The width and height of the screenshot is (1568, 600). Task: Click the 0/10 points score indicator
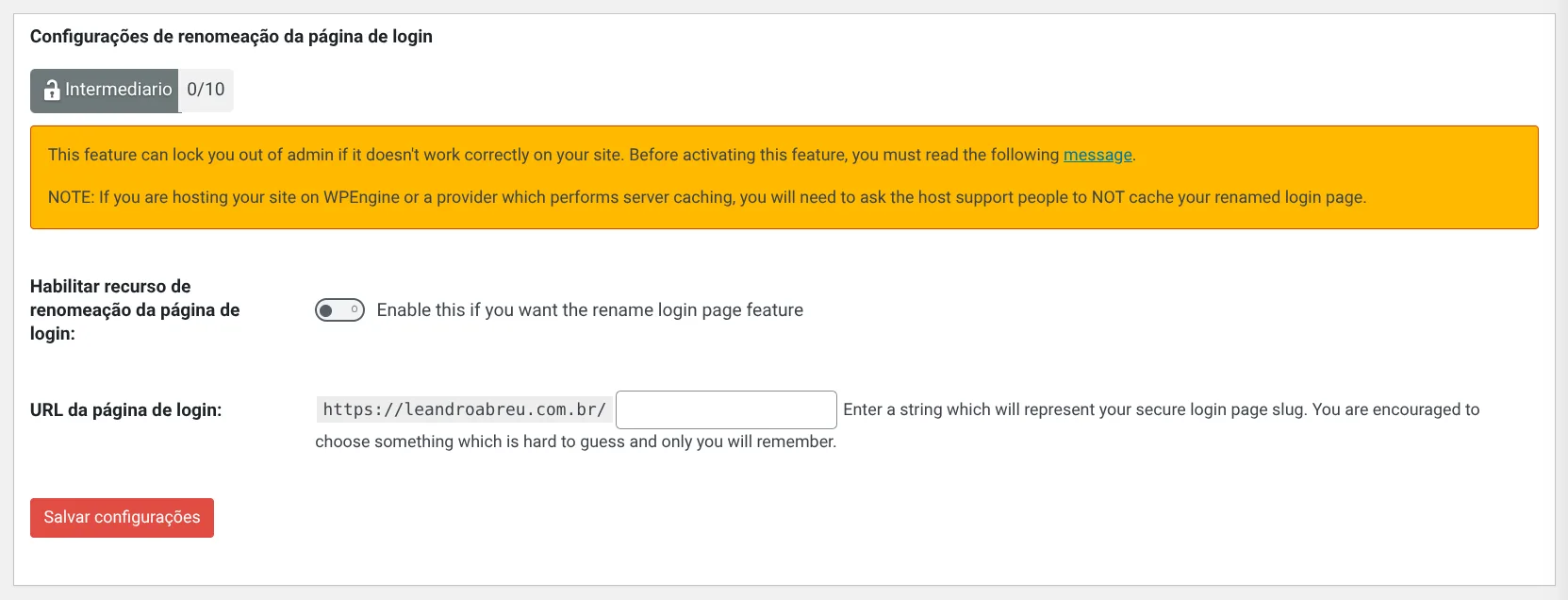pos(205,91)
